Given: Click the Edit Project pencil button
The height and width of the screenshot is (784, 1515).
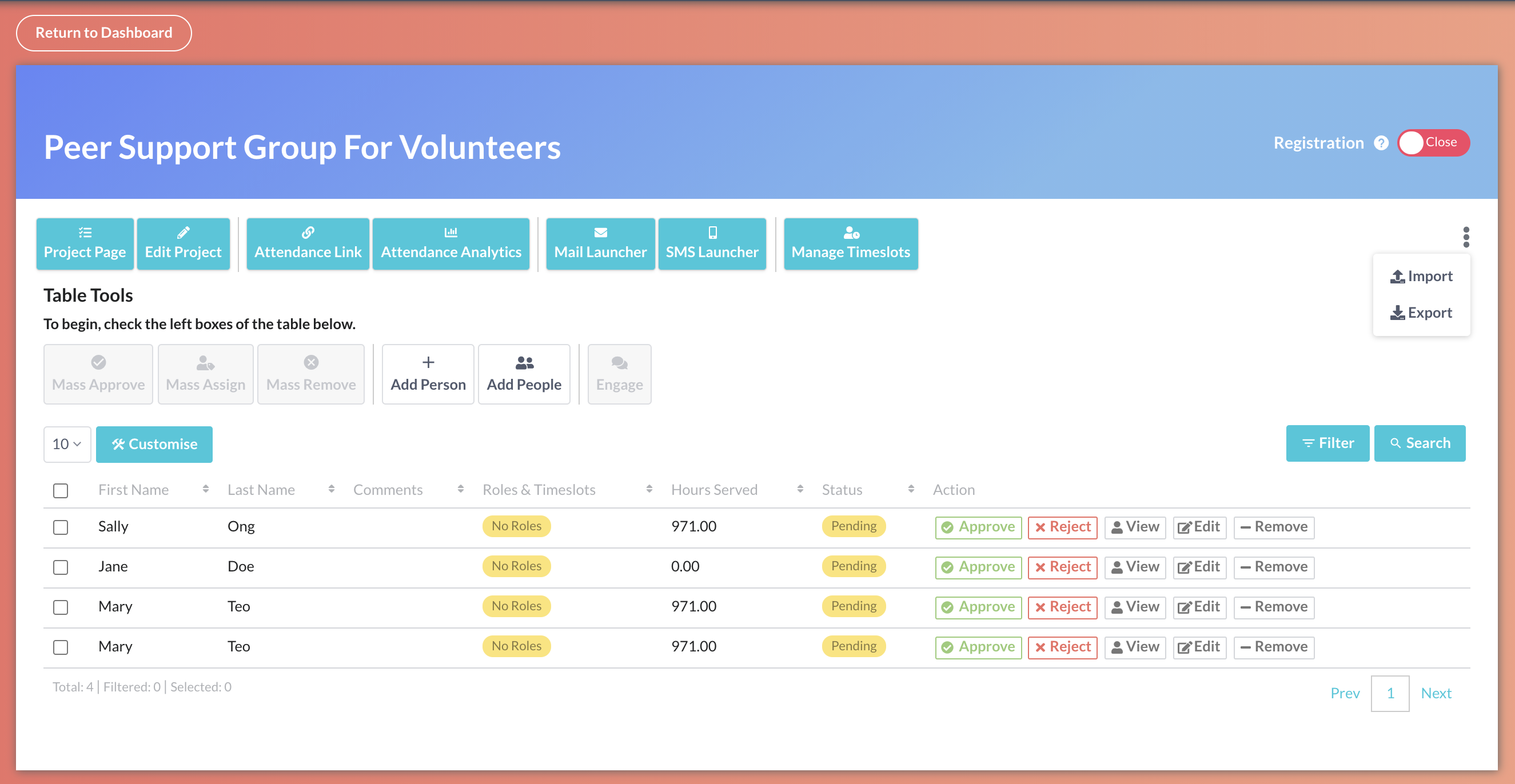Looking at the screenshot, I should [x=183, y=244].
